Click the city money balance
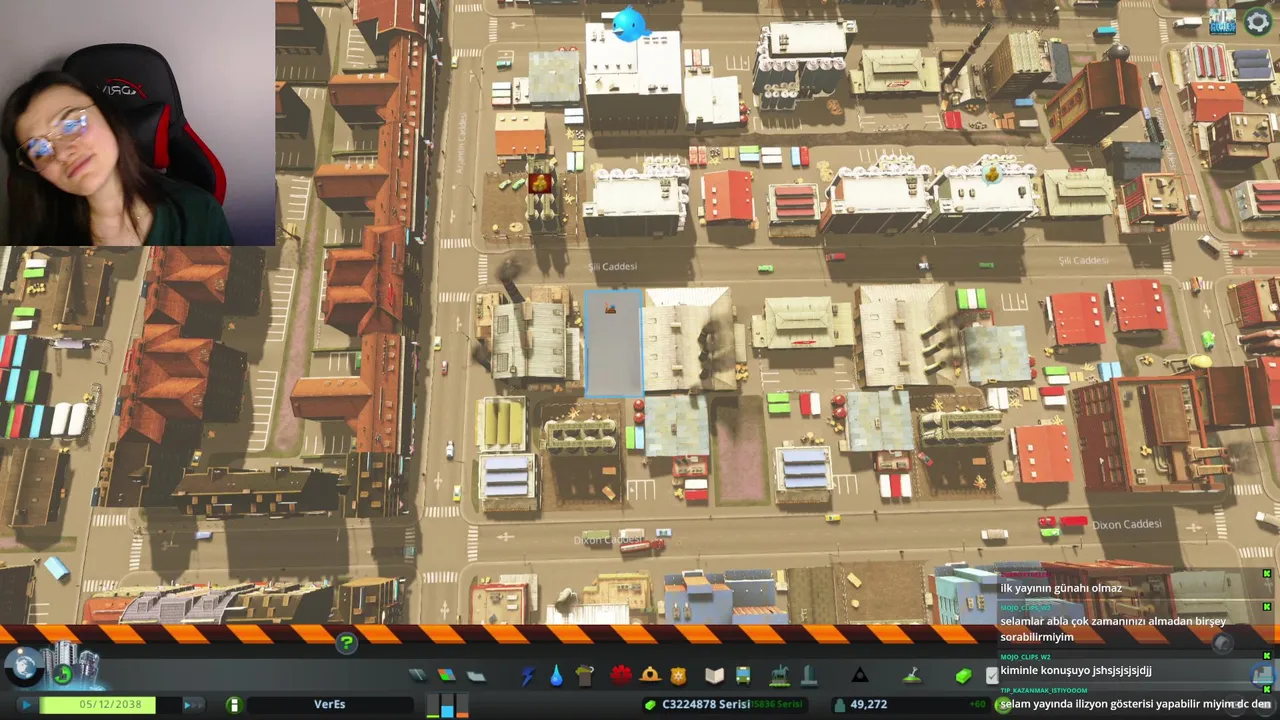Viewport: 1280px width, 720px height. tap(725, 704)
